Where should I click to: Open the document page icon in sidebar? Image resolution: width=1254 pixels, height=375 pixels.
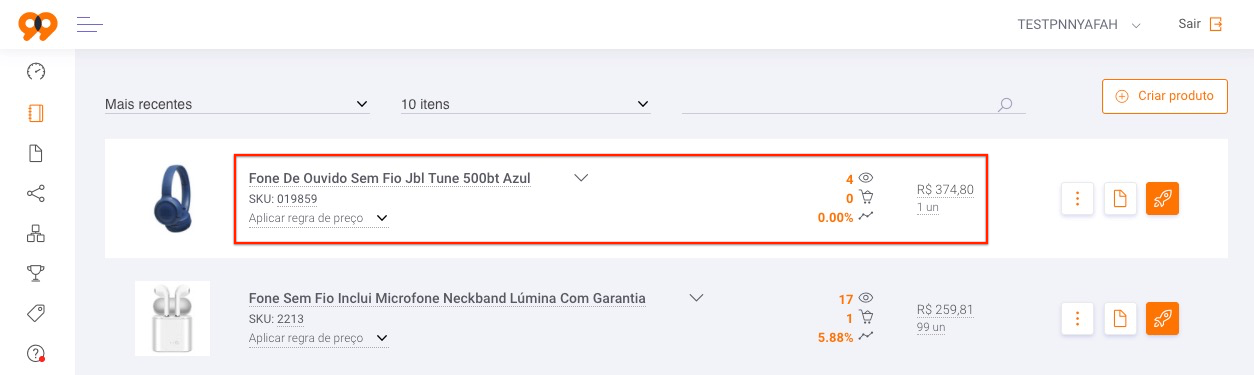(36, 153)
